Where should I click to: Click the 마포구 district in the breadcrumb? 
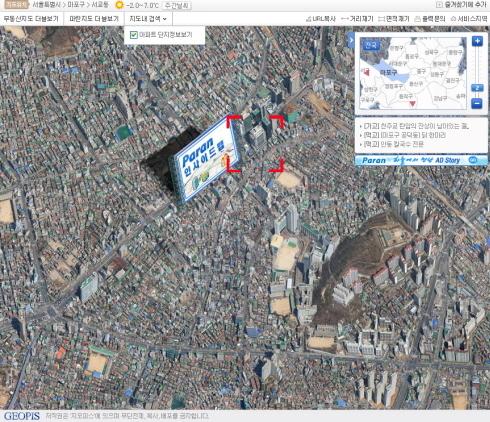pyautogui.click(x=76, y=5)
